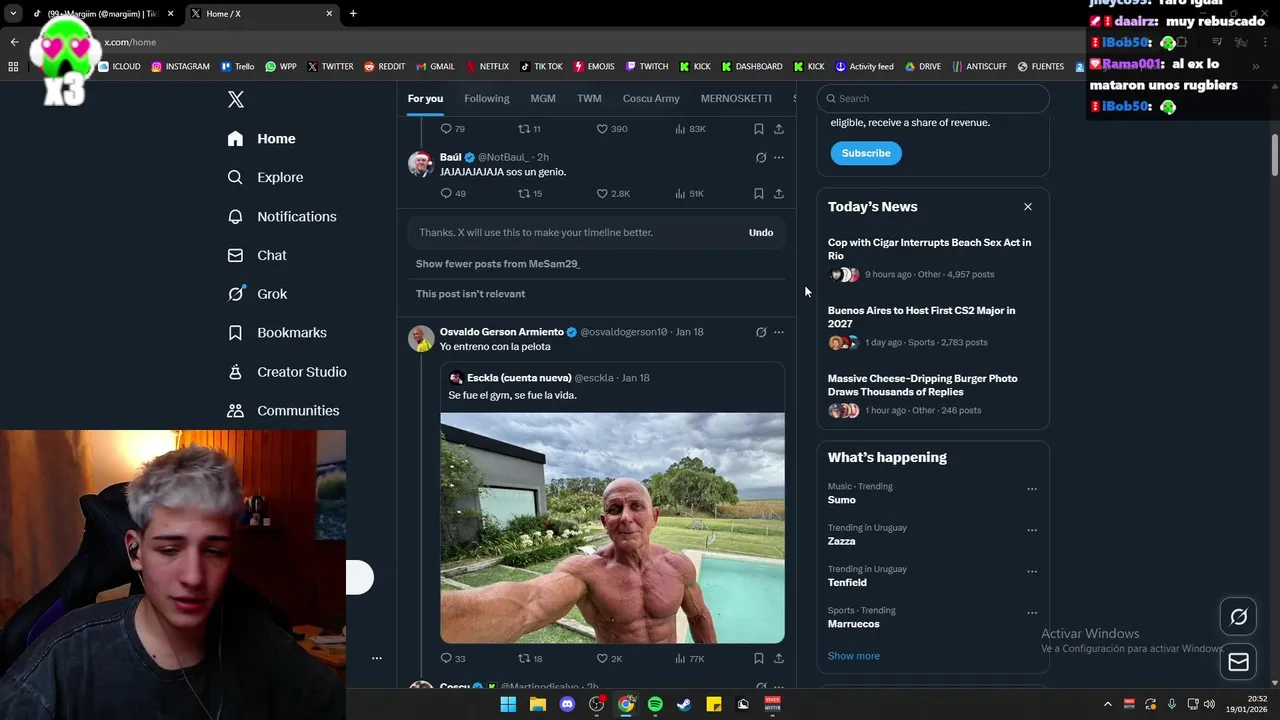The image size is (1280, 720).
Task: Switch to the MERNOSKETTI tab
Action: (736, 98)
